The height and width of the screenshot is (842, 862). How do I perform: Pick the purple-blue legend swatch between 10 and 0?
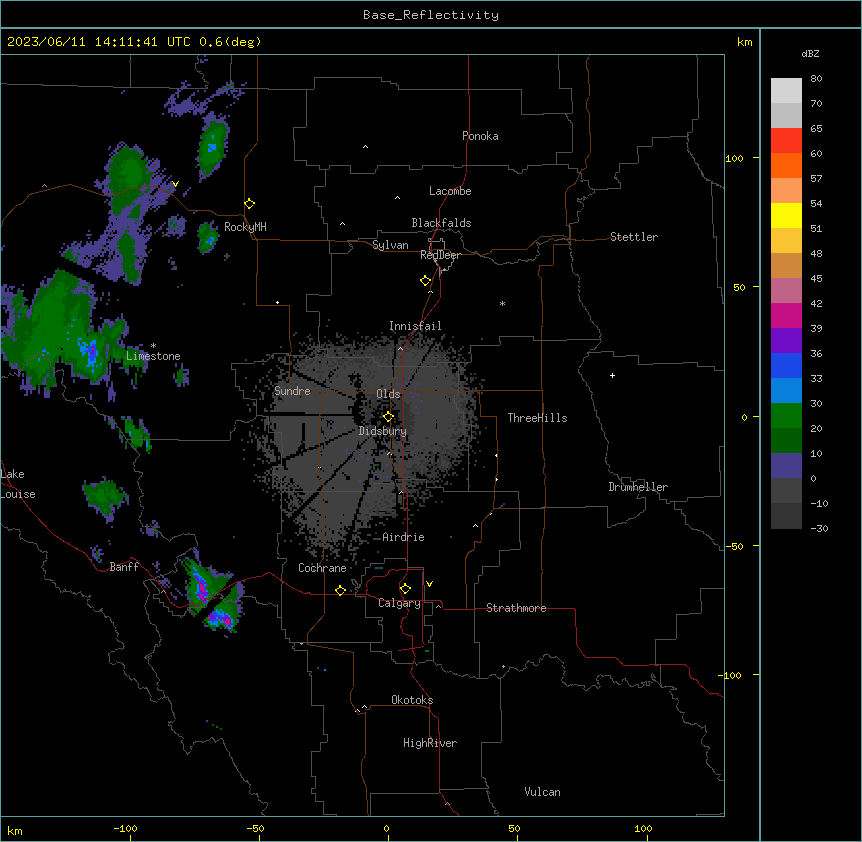click(x=786, y=466)
